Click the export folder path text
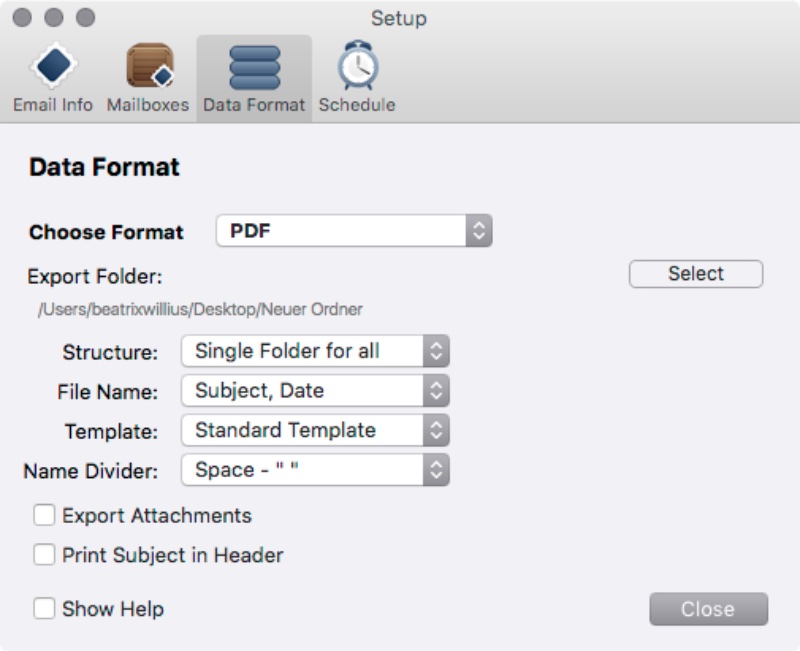The height and width of the screenshot is (651, 800). click(200, 310)
